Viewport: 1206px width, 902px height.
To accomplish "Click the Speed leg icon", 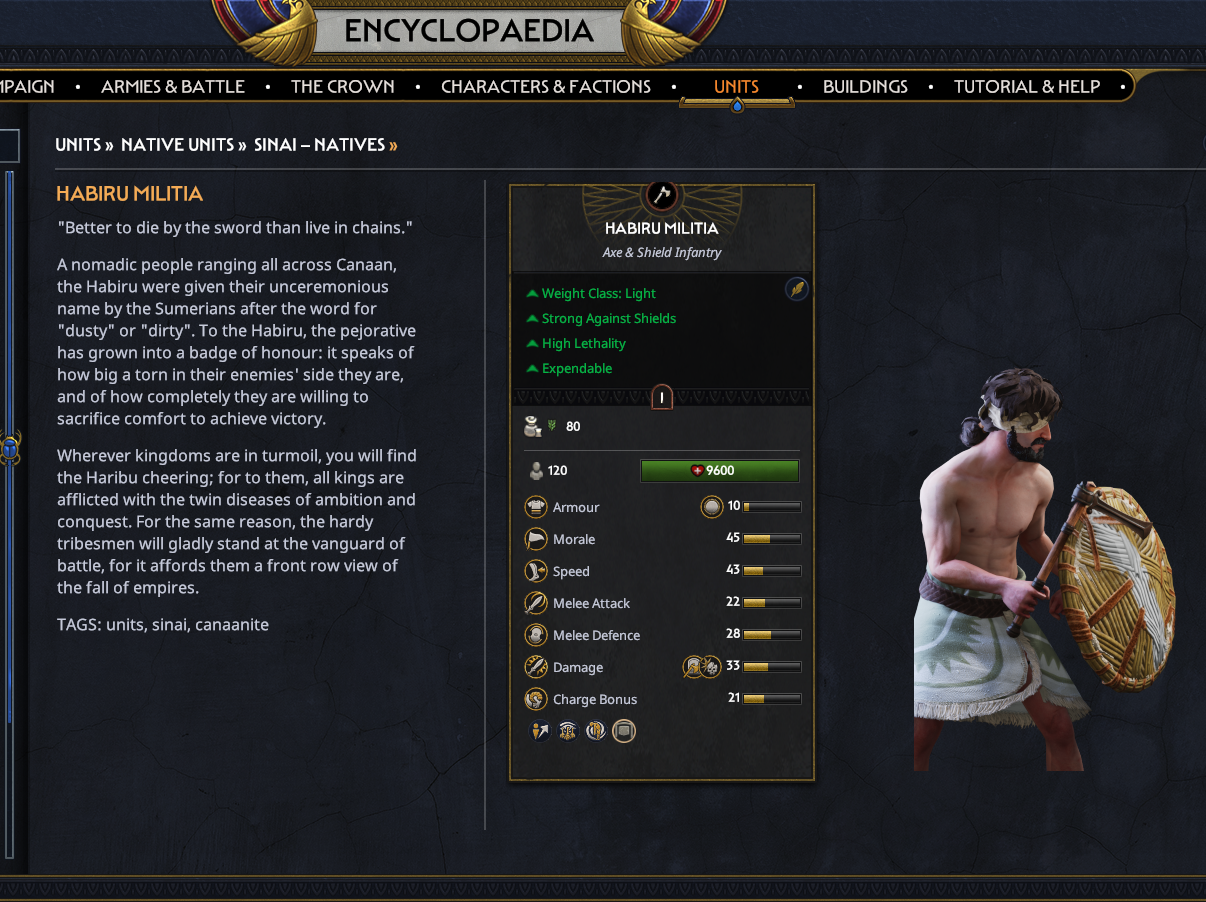I will (537, 571).
